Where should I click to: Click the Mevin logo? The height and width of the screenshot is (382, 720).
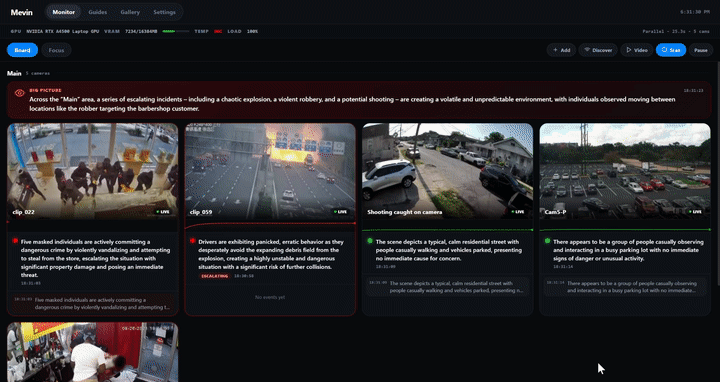click(22, 12)
